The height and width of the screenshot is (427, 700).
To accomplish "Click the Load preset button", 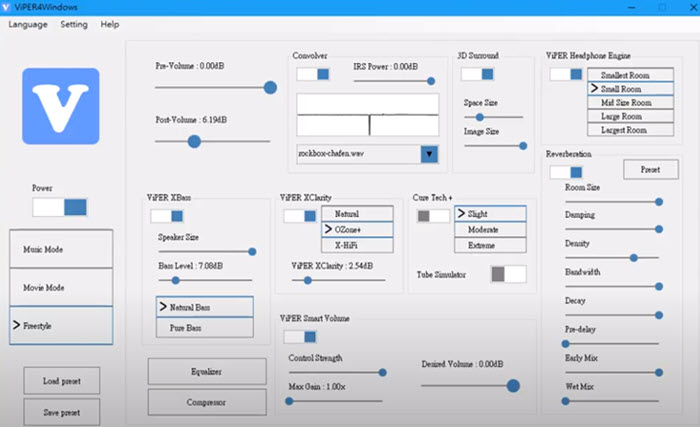I will 62,381.
